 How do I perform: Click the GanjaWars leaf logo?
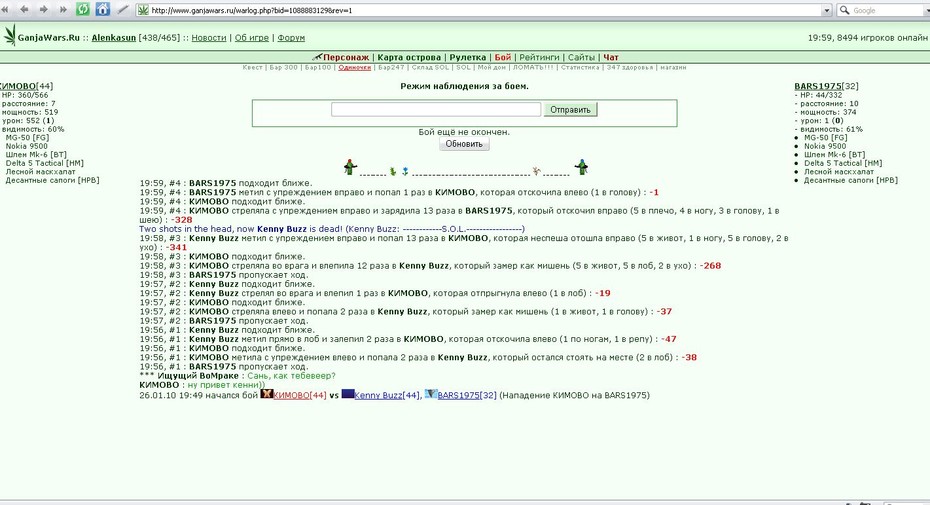(x=9, y=35)
